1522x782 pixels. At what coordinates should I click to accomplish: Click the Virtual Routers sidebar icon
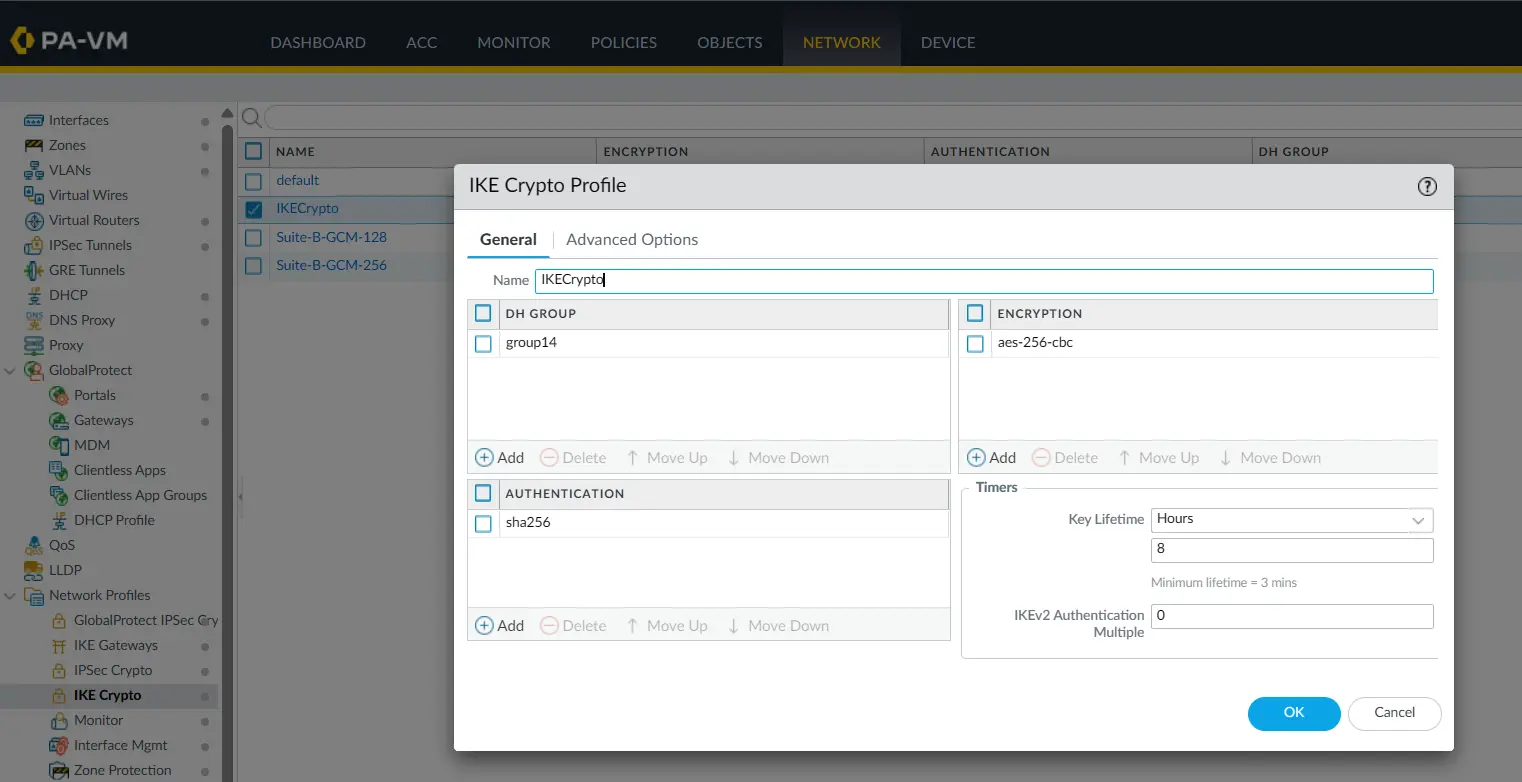coord(34,220)
